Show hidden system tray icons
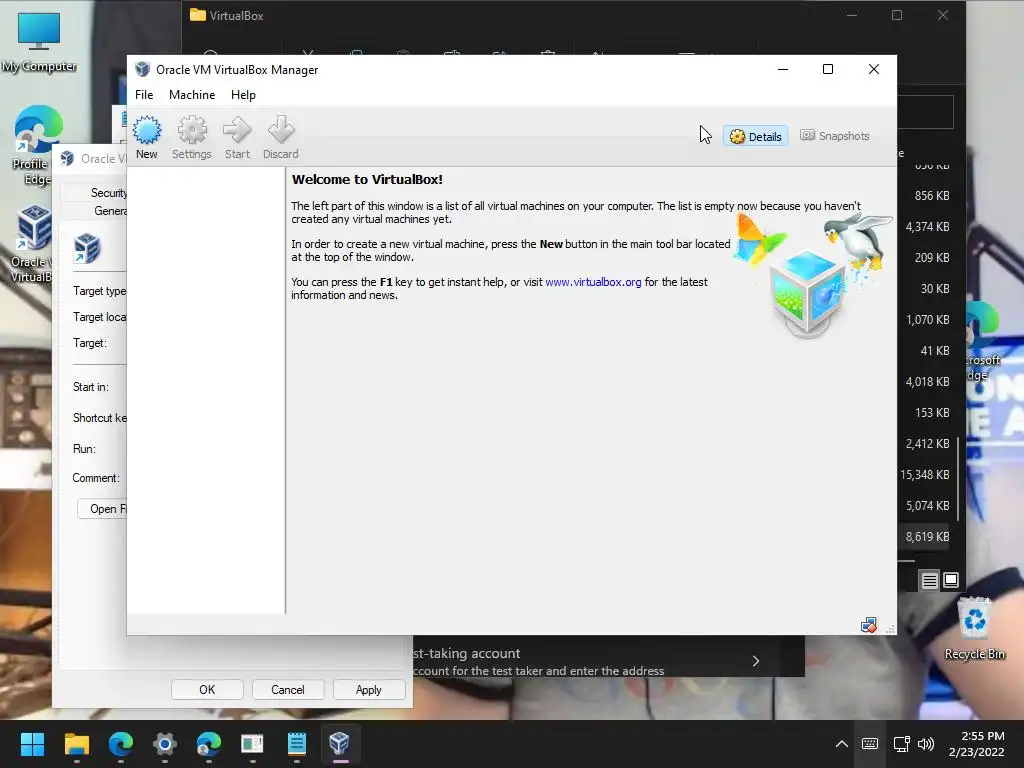 point(842,744)
